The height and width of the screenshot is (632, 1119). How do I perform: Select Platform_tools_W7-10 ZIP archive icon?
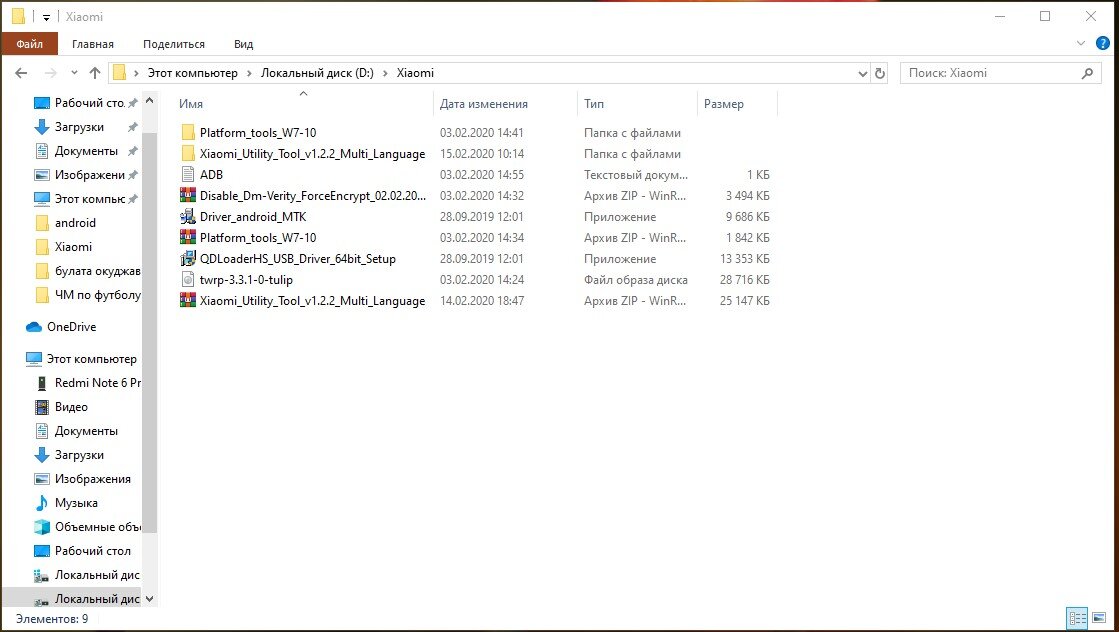click(x=188, y=238)
